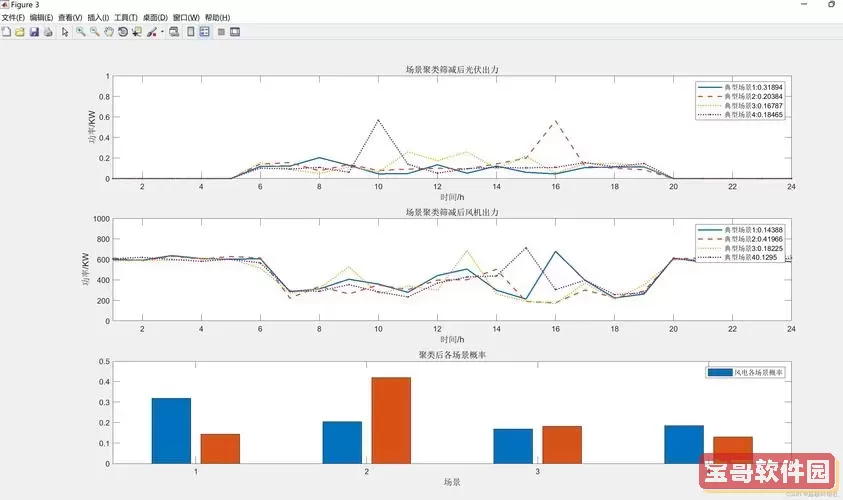
Task: Select the Zoom In magnifier tool
Action: click(81, 32)
